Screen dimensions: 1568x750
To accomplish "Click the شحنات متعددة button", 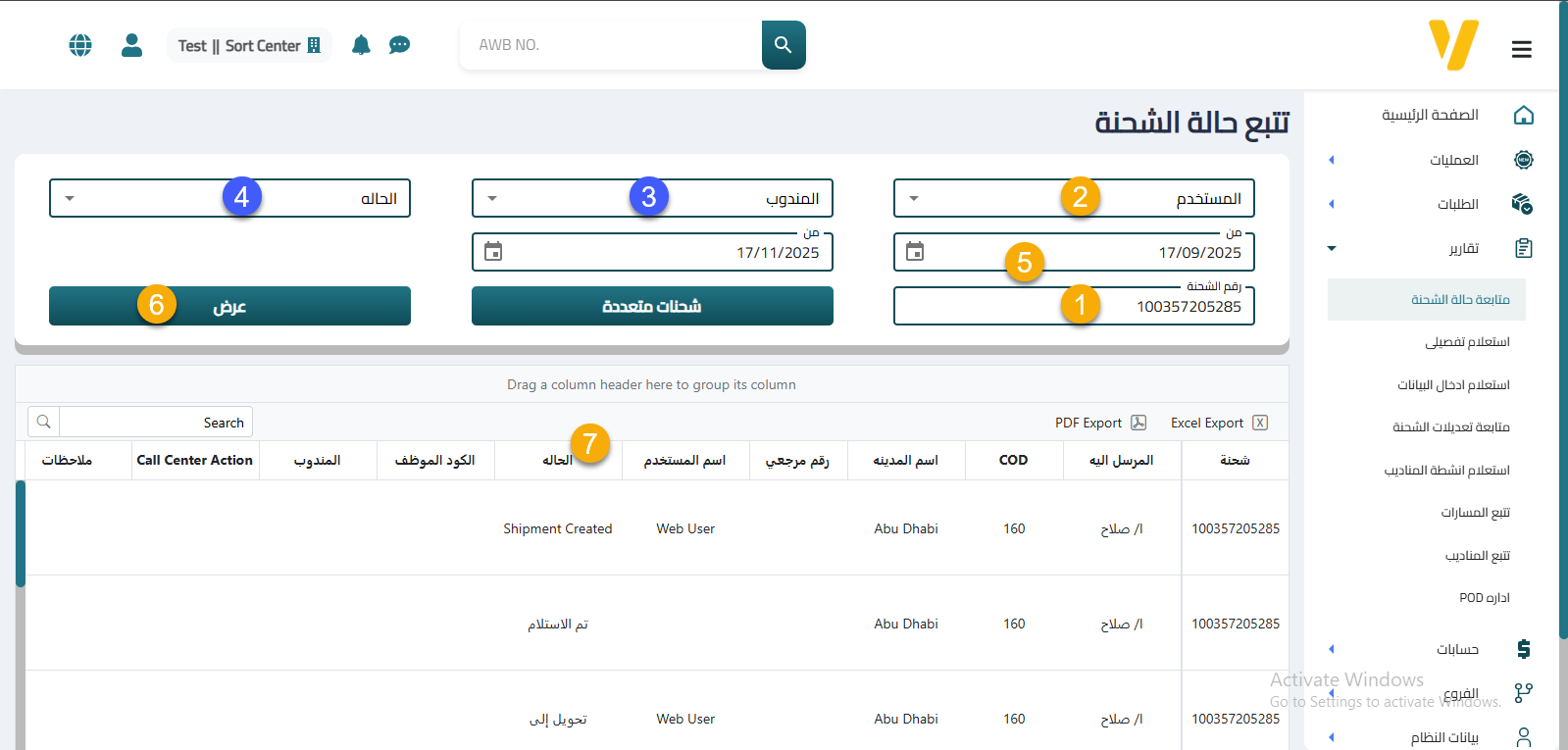I will tap(652, 306).
